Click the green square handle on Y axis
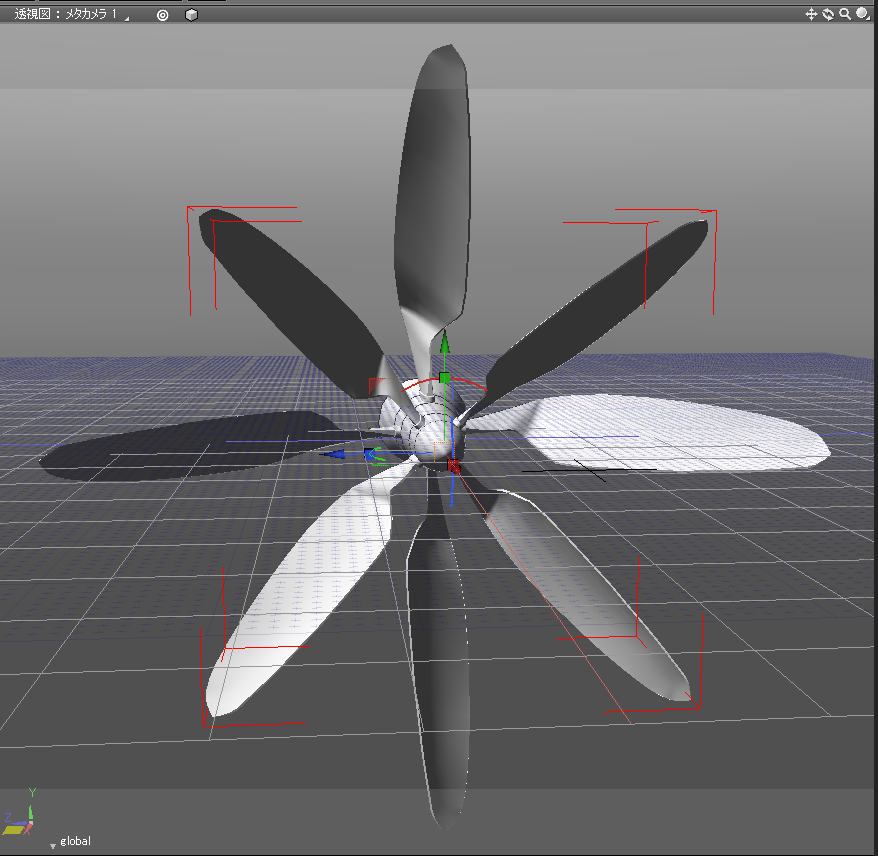 coord(445,378)
